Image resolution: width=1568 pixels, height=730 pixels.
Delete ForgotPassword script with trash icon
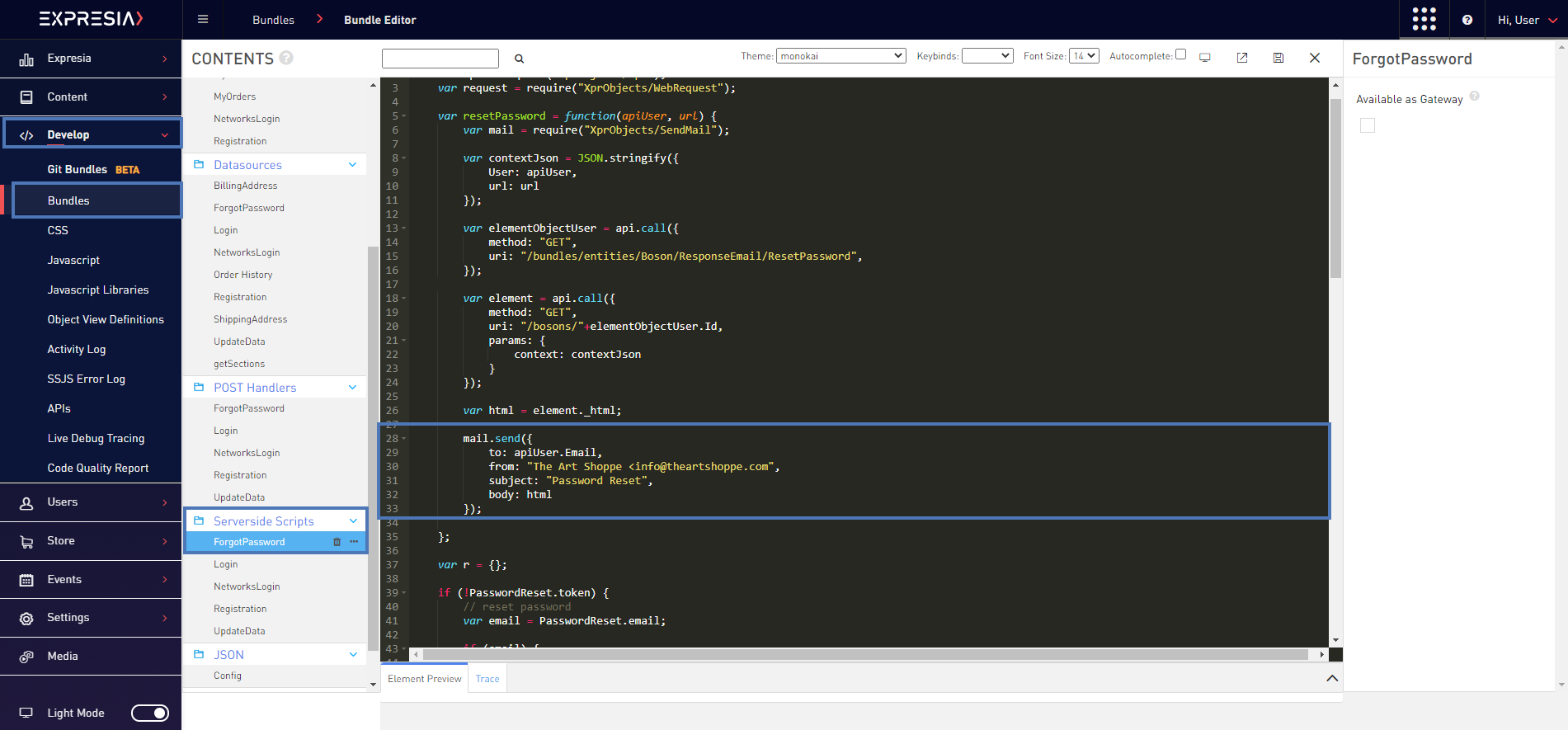click(337, 542)
